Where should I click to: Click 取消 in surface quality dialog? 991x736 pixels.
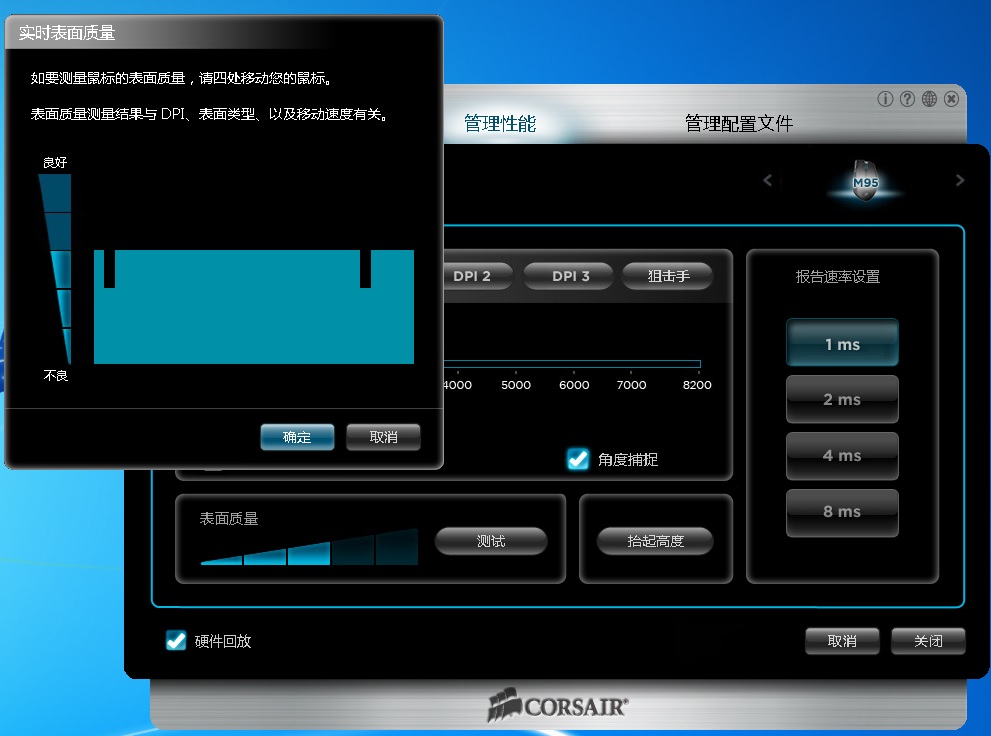pos(383,437)
